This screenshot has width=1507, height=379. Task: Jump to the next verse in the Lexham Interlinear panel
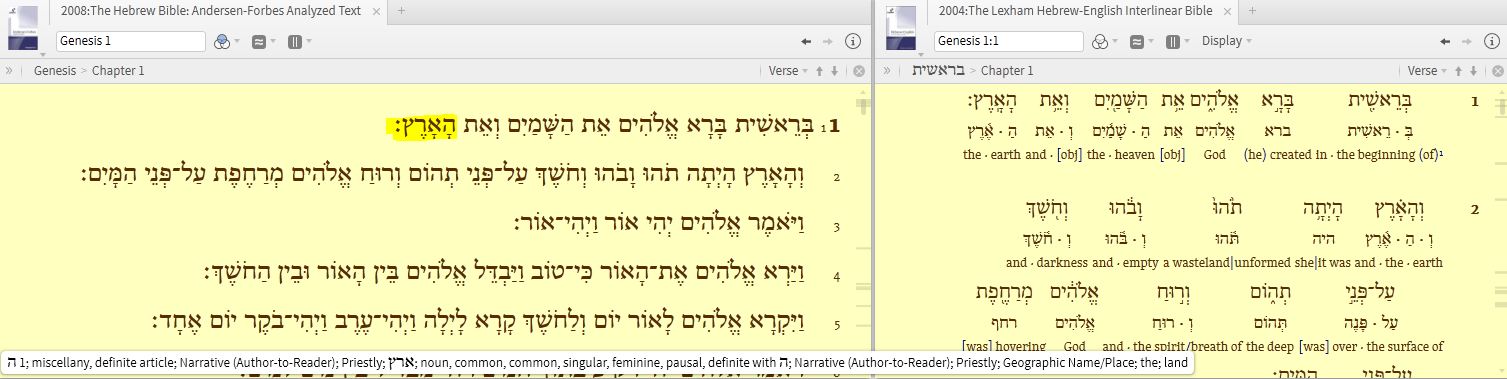tap(1474, 71)
